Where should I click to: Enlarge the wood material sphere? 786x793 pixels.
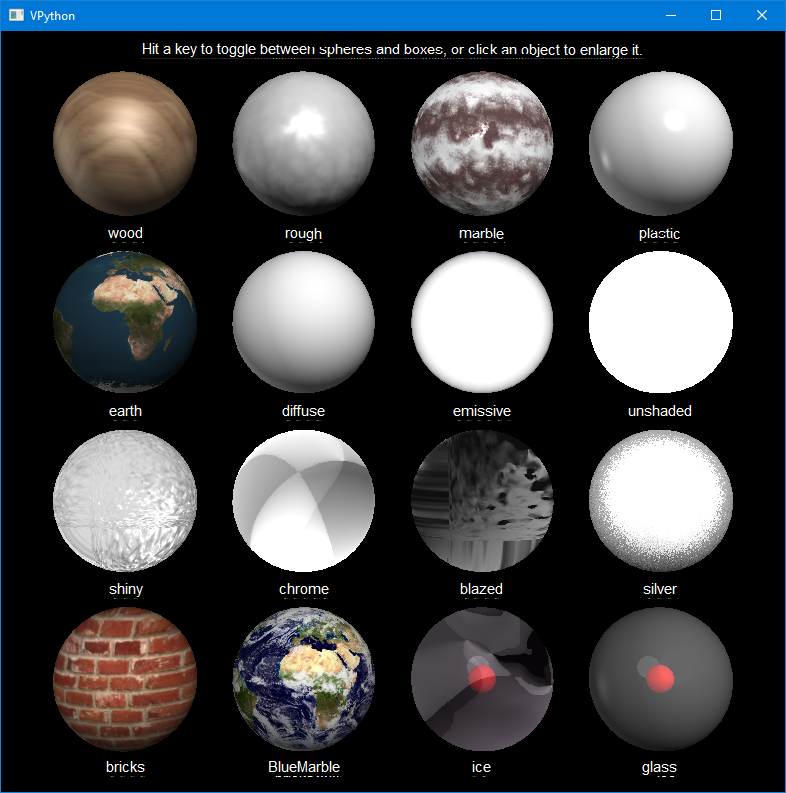pyautogui.click(x=125, y=144)
